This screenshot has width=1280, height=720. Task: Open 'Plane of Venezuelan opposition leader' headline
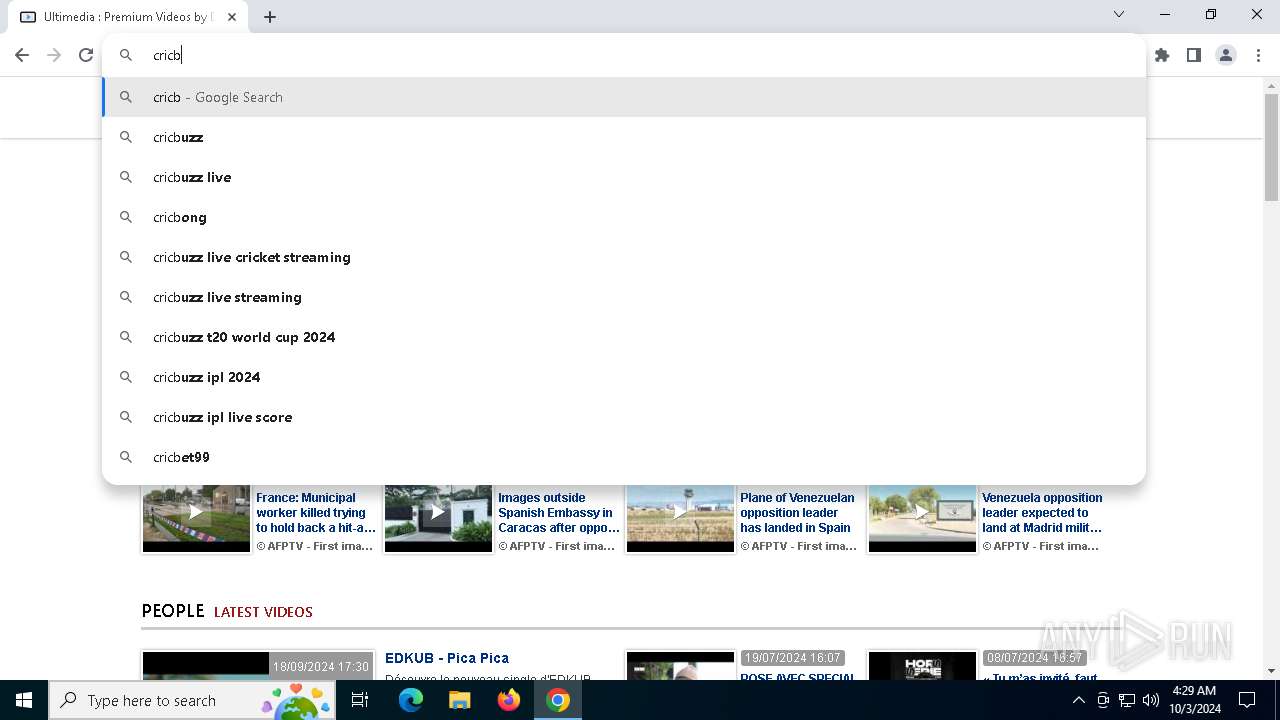pos(798,513)
